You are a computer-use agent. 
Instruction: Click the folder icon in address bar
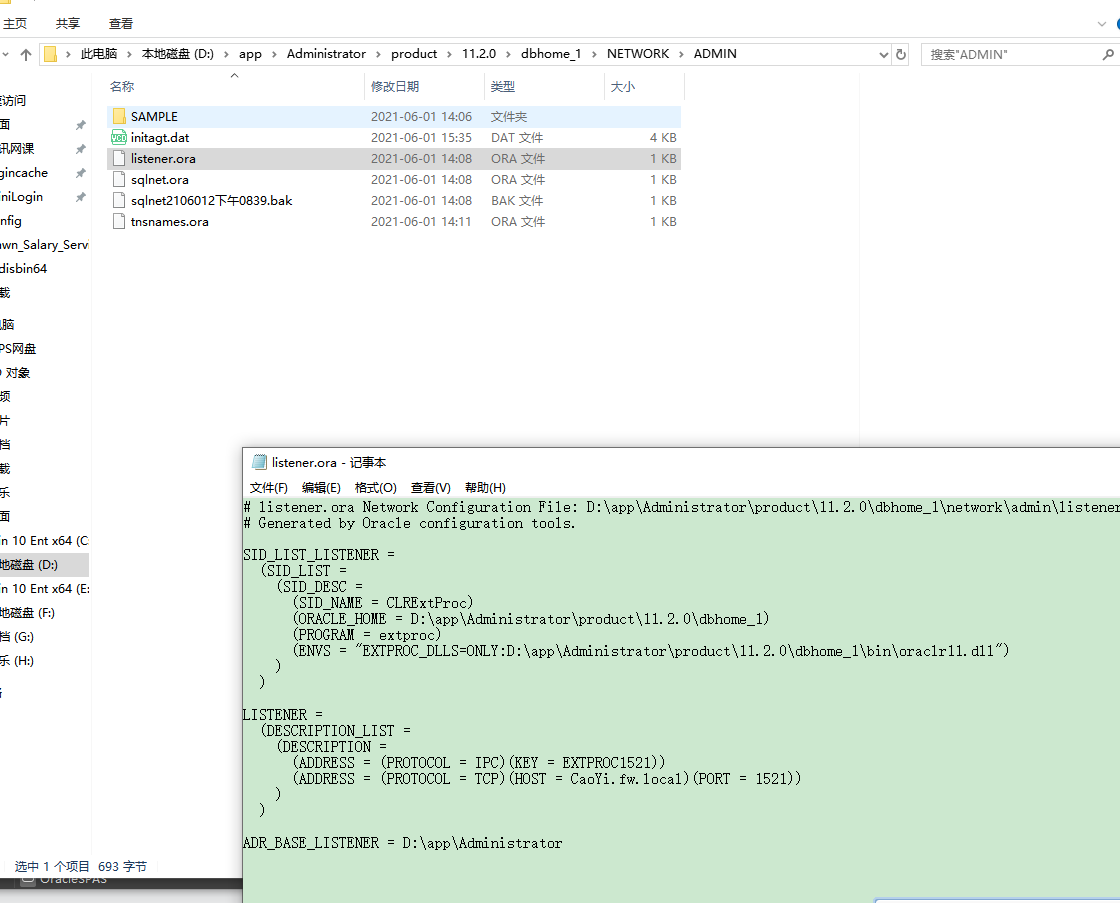[x=51, y=54]
